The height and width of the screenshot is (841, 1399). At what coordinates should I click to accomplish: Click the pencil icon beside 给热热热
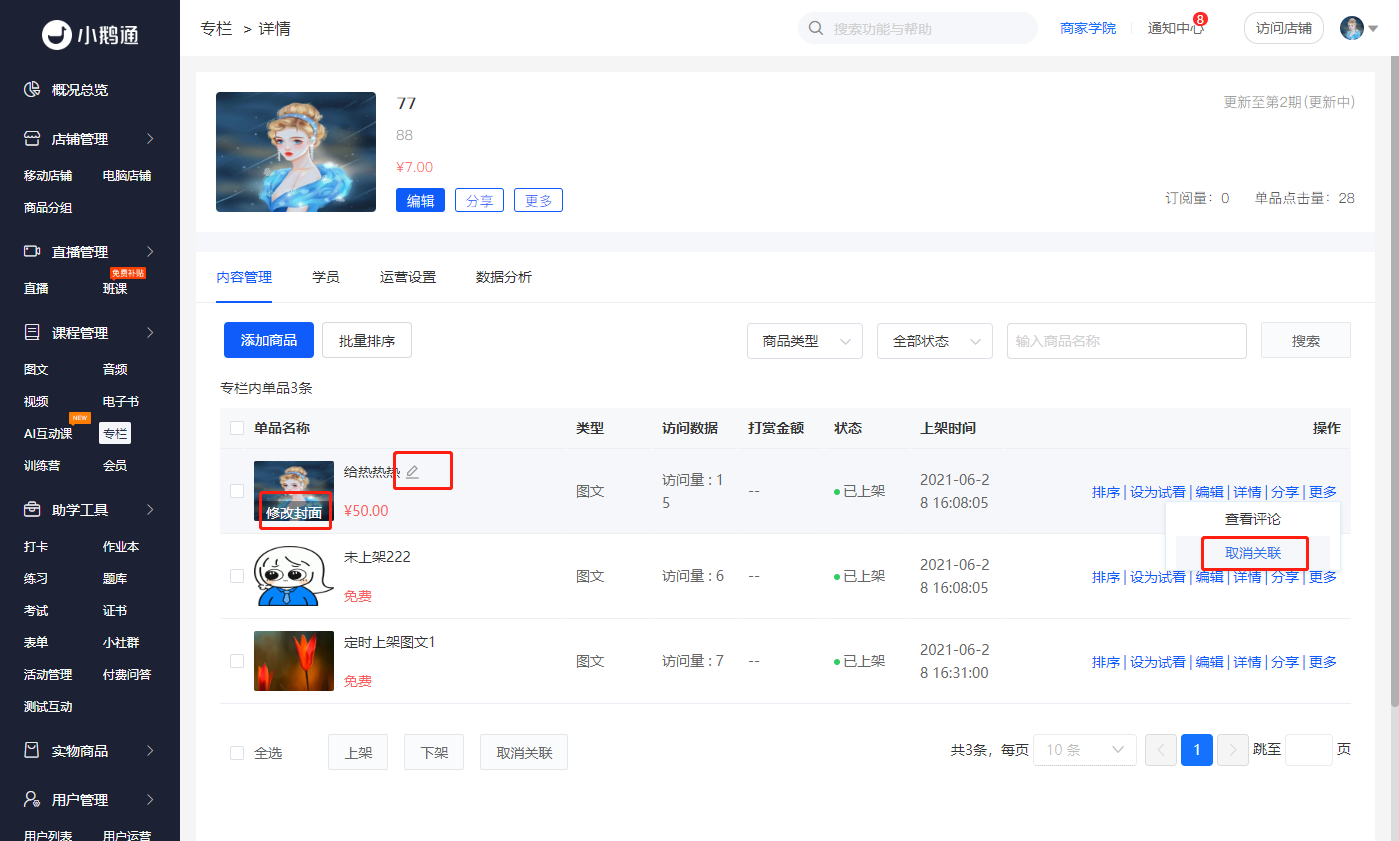pos(412,472)
